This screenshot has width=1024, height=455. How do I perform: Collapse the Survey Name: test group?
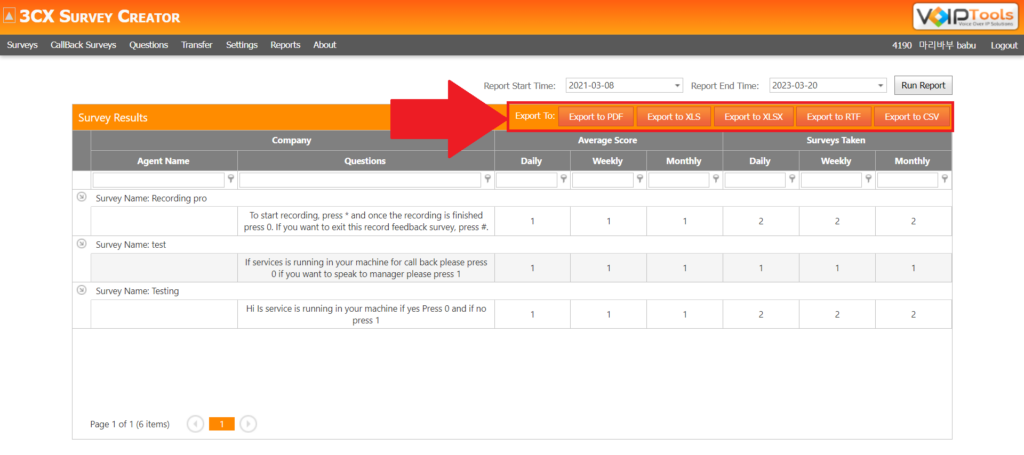(81, 243)
